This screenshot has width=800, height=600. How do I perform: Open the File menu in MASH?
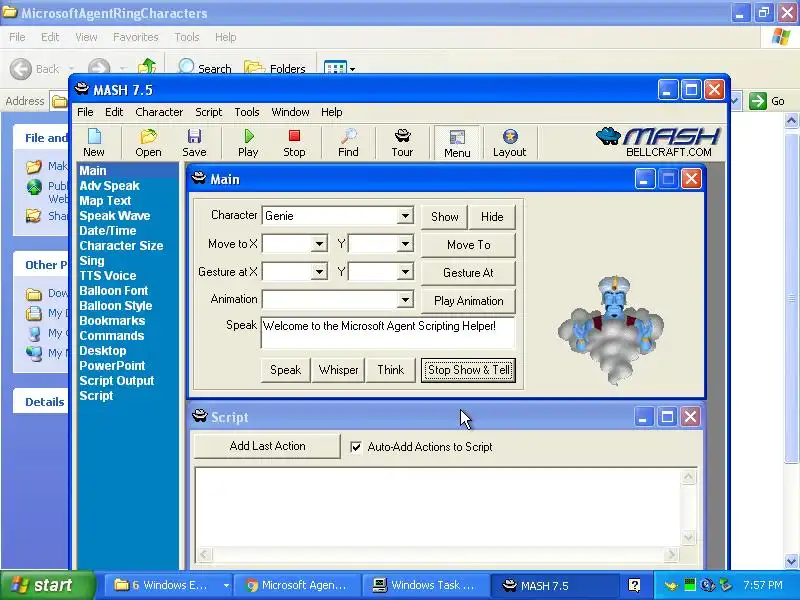click(x=85, y=112)
